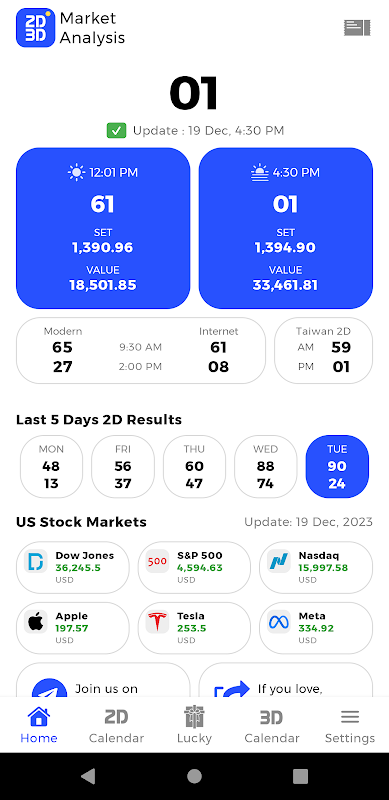This screenshot has height=800, width=389.
Task: Open the news list icon at top right
Action: tap(357, 28)
